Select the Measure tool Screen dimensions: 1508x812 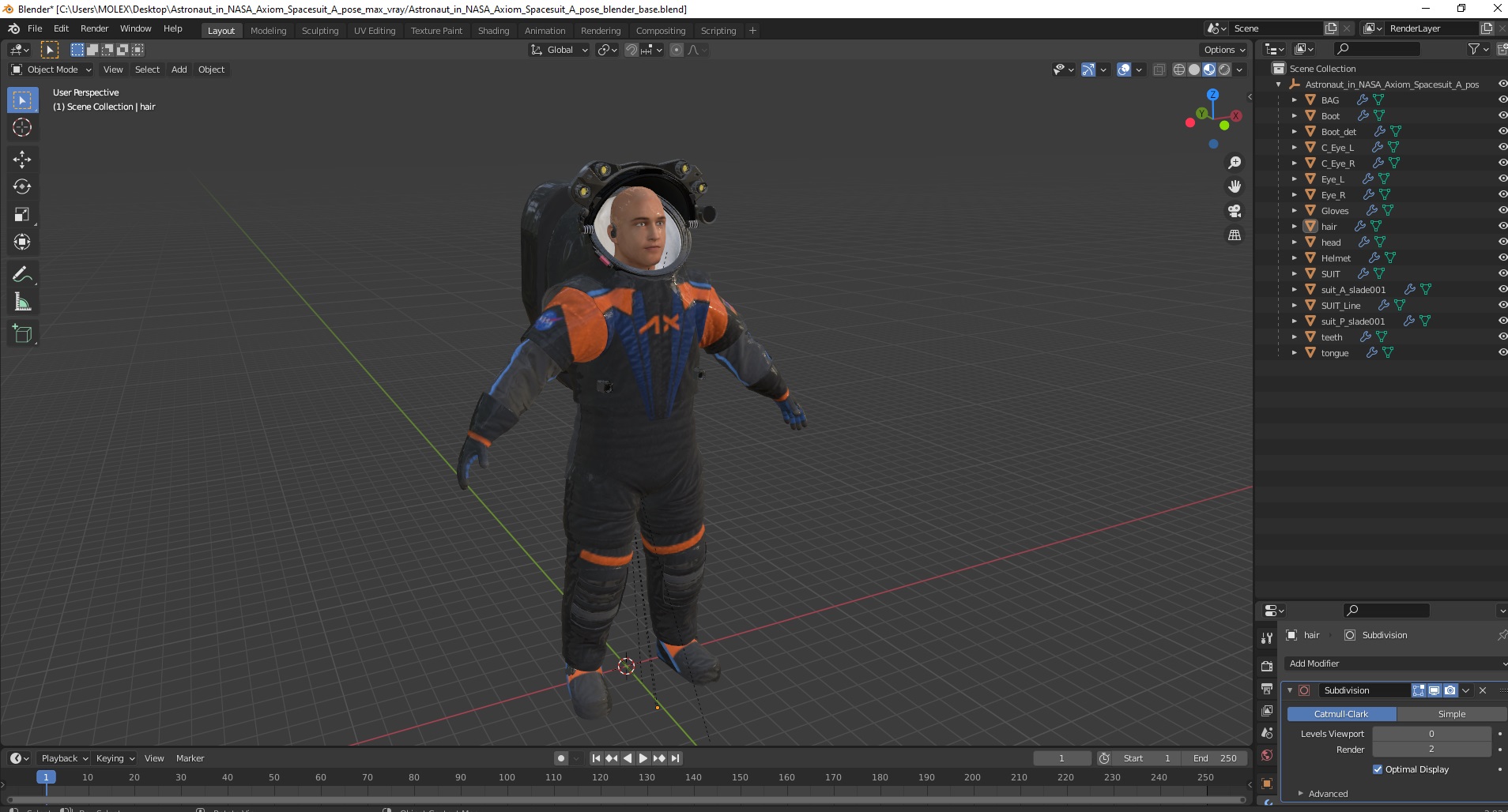[22, 302]
